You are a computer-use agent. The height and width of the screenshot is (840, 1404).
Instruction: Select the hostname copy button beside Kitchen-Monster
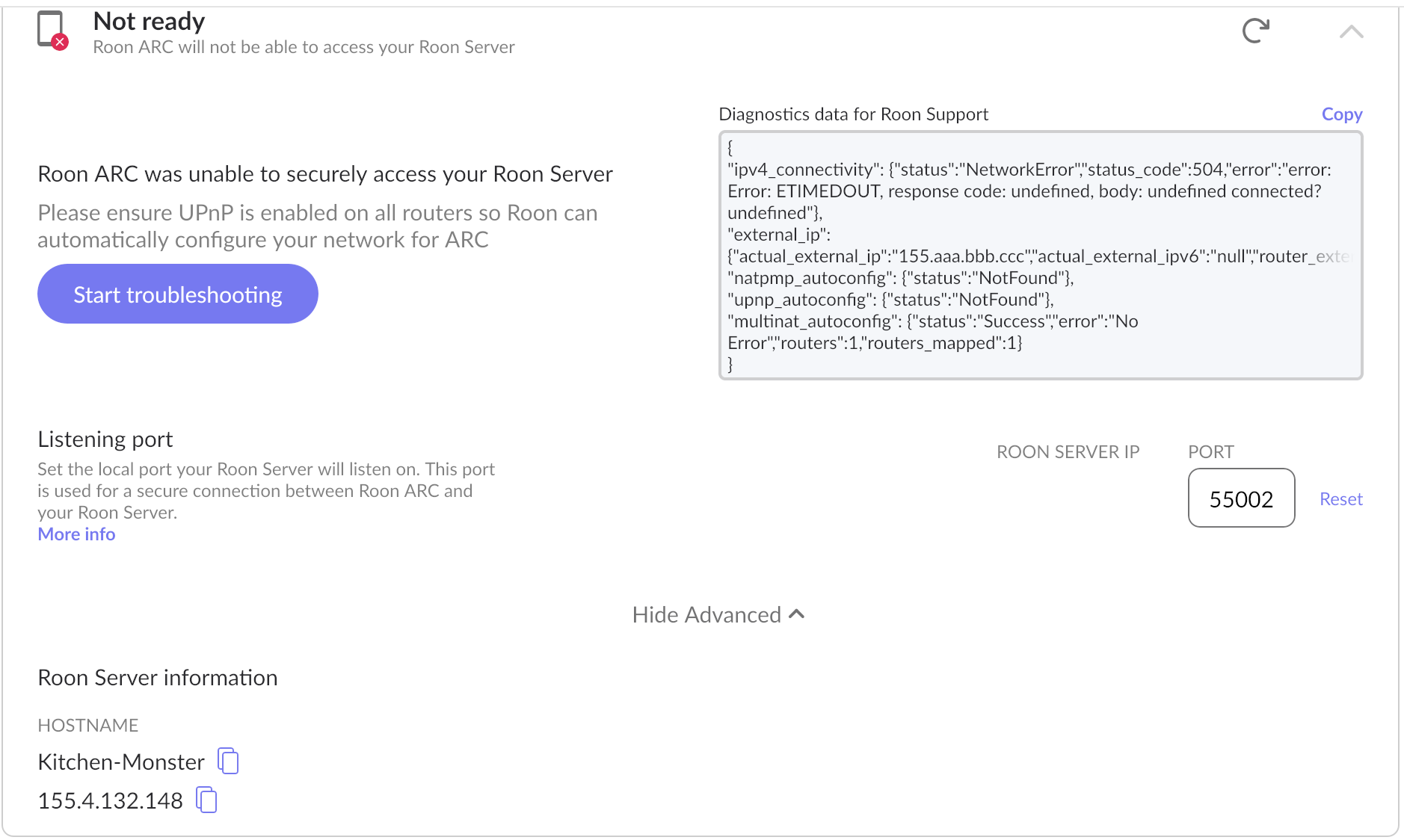click(x=228, y=761)
